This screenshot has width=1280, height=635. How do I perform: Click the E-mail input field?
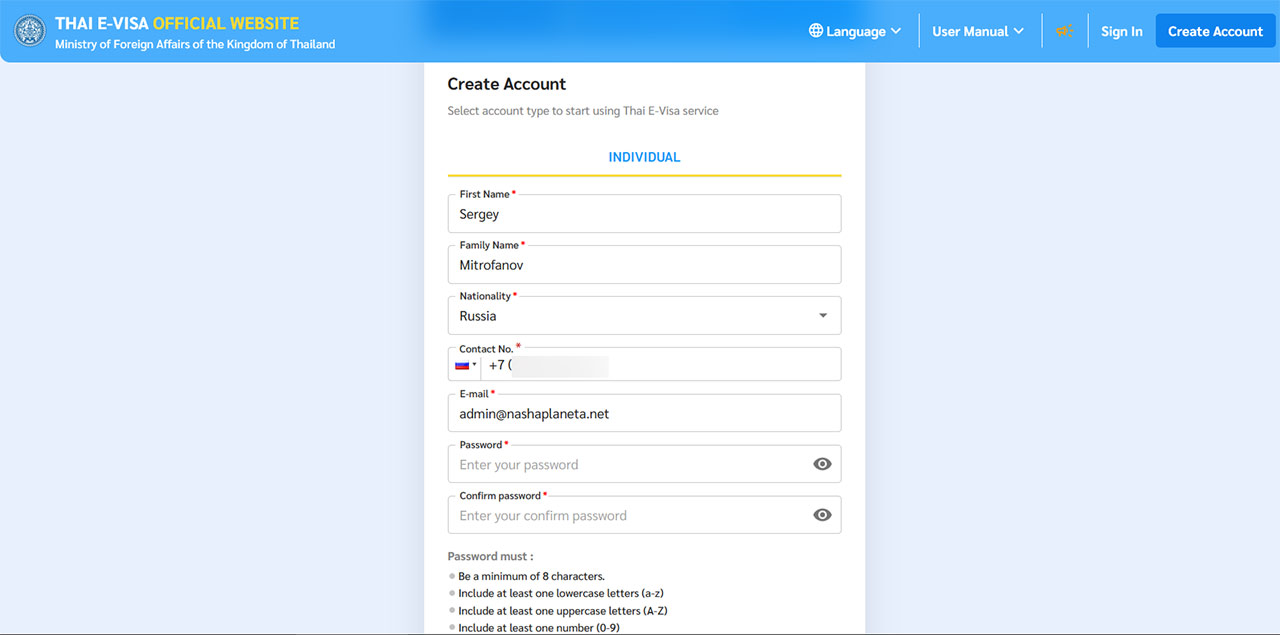644,413
